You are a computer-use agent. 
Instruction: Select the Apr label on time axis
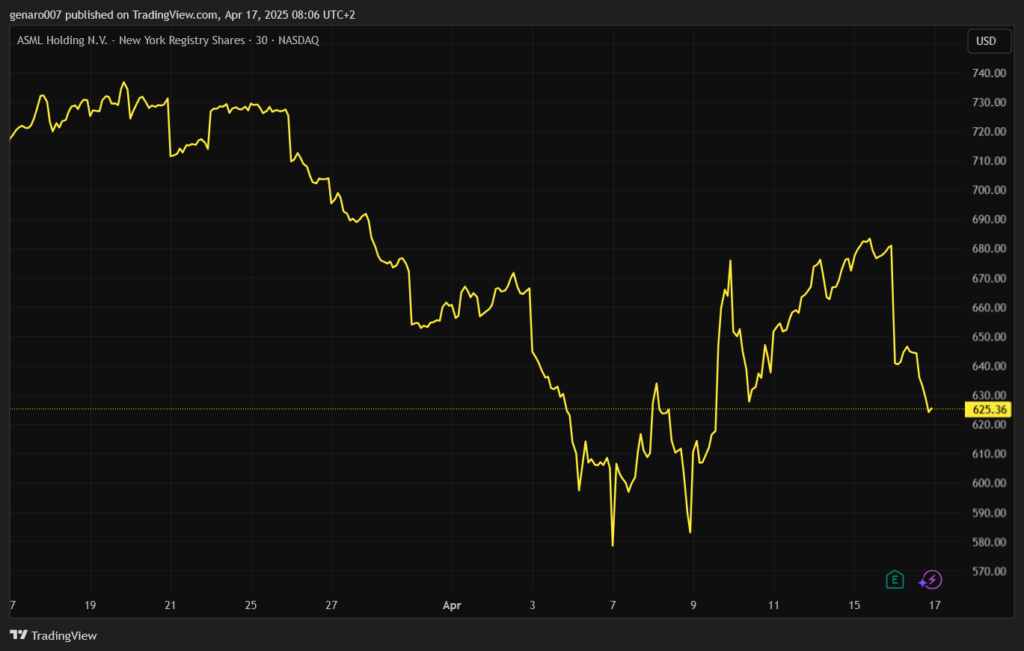click(x=451, y=605)
